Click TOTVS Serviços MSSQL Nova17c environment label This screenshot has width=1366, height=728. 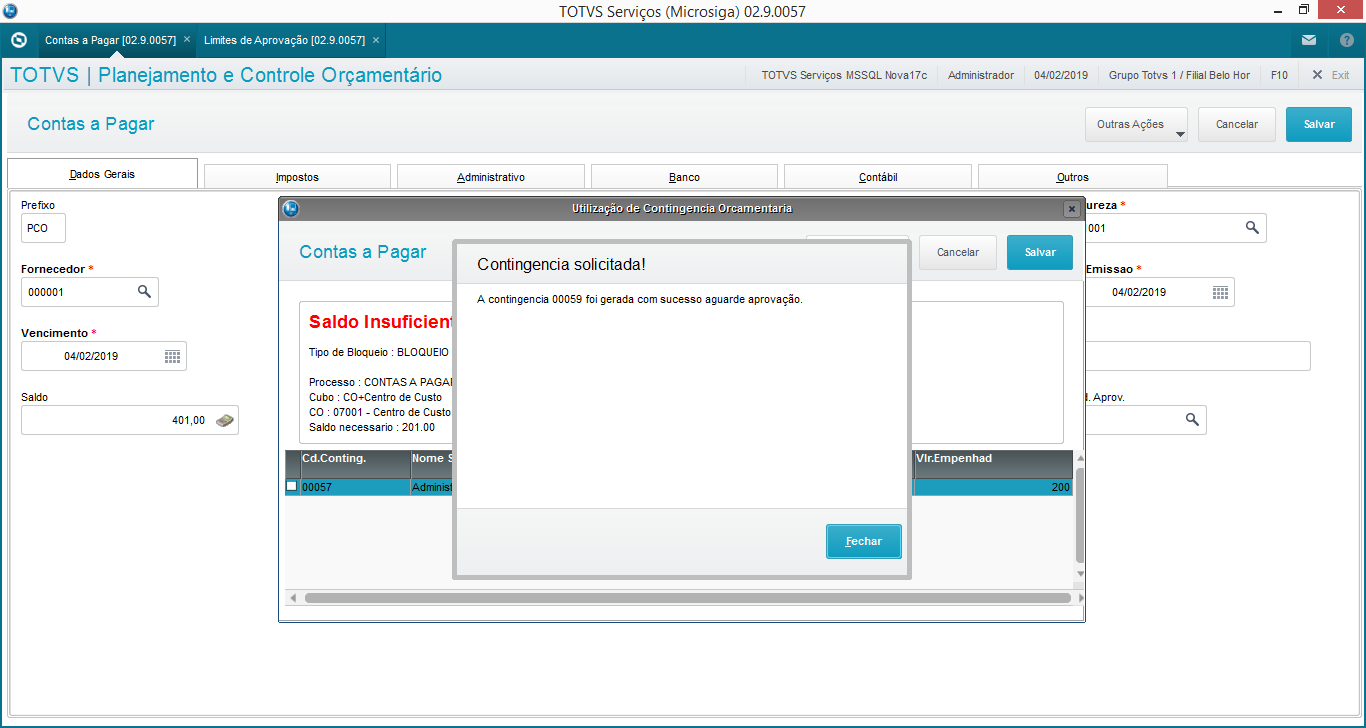point(844,75)
